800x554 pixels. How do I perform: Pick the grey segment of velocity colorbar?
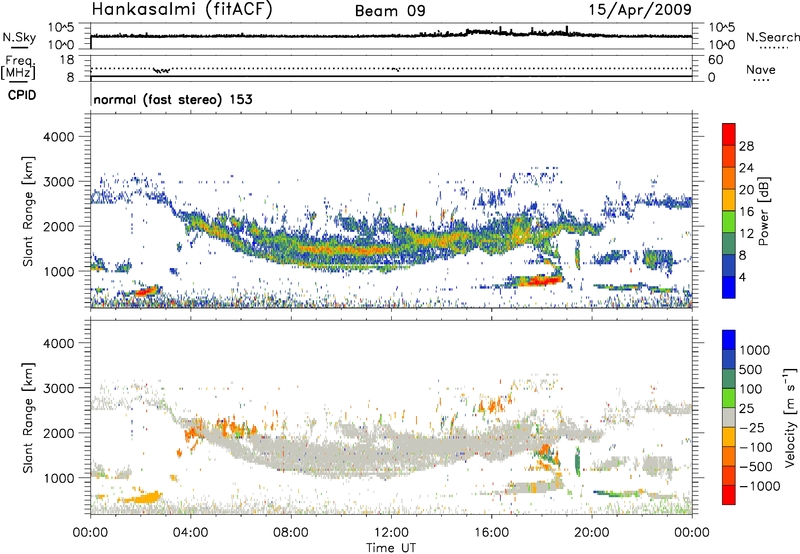[729, 418]
